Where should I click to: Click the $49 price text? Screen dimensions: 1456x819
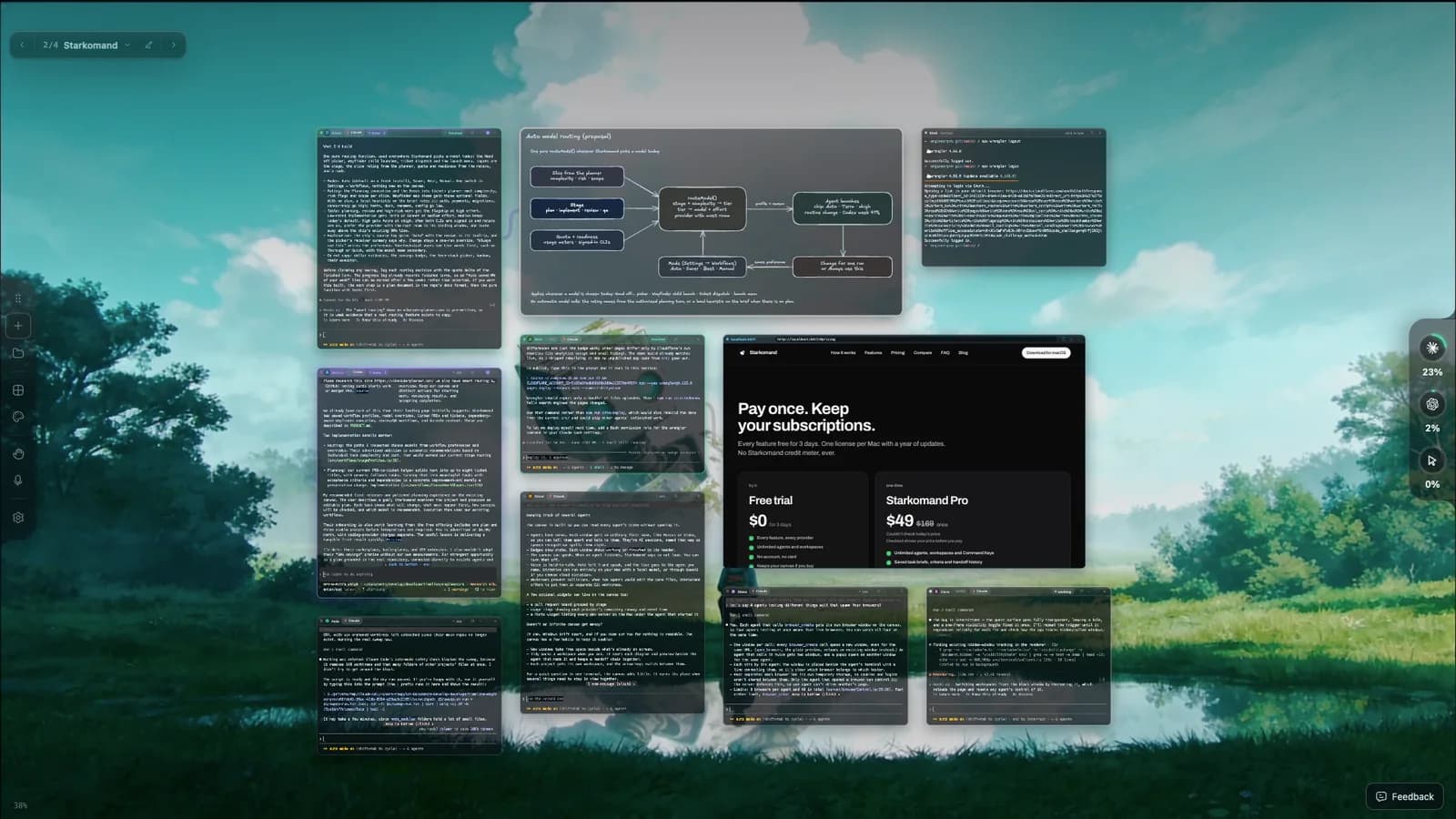[x=899, y=521]
